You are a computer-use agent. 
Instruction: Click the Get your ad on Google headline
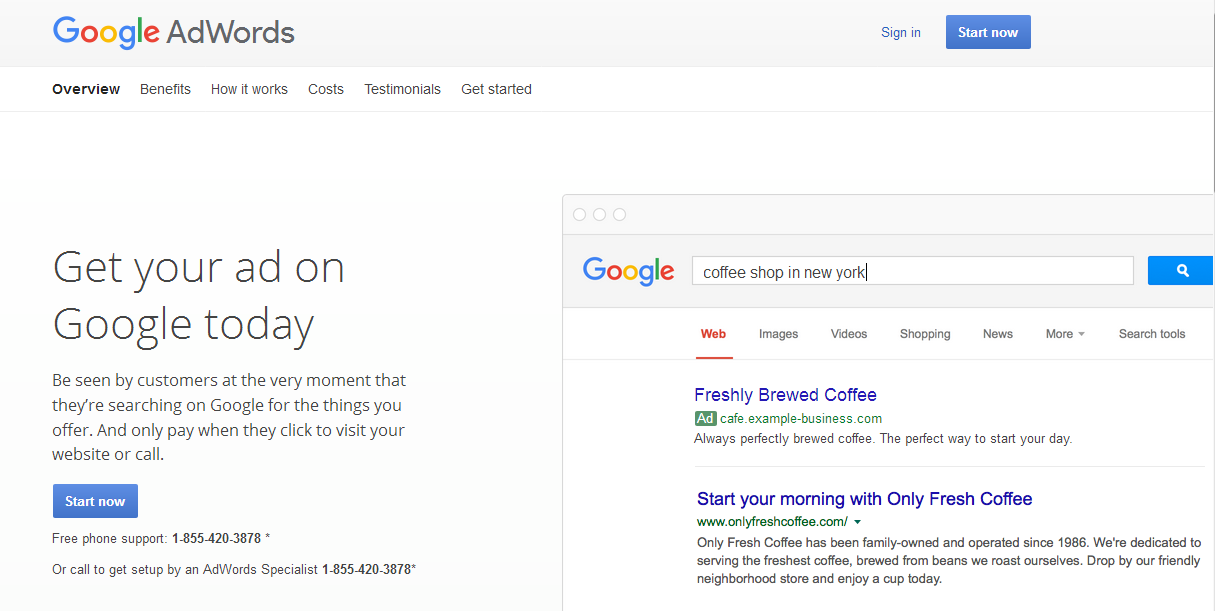click(199, 296)
